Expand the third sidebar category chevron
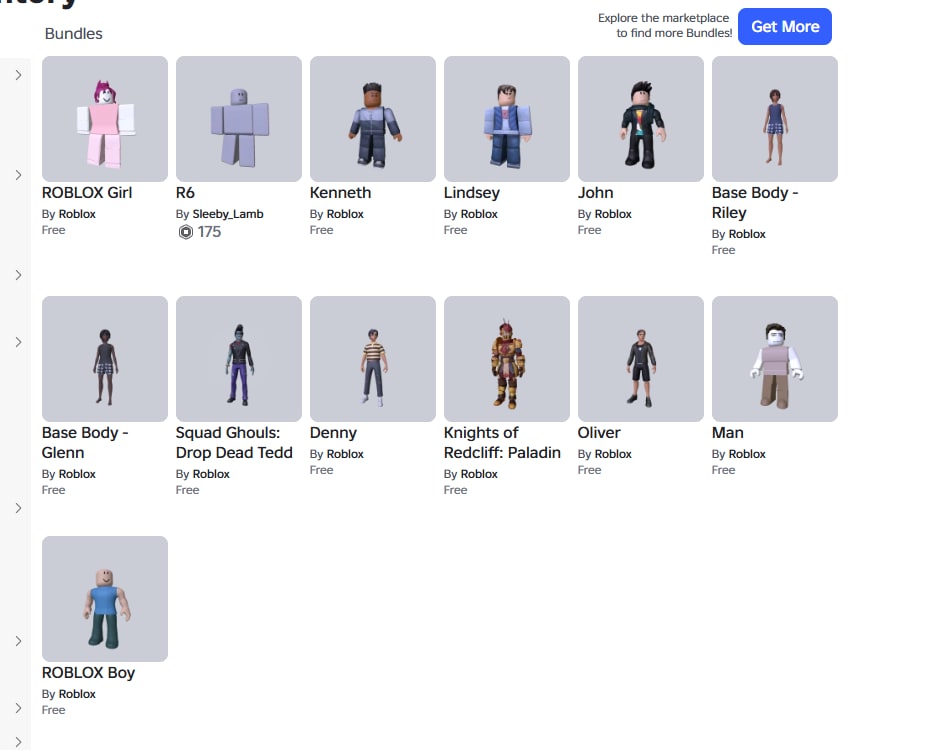The image size is (947, 750). point(18,275)
